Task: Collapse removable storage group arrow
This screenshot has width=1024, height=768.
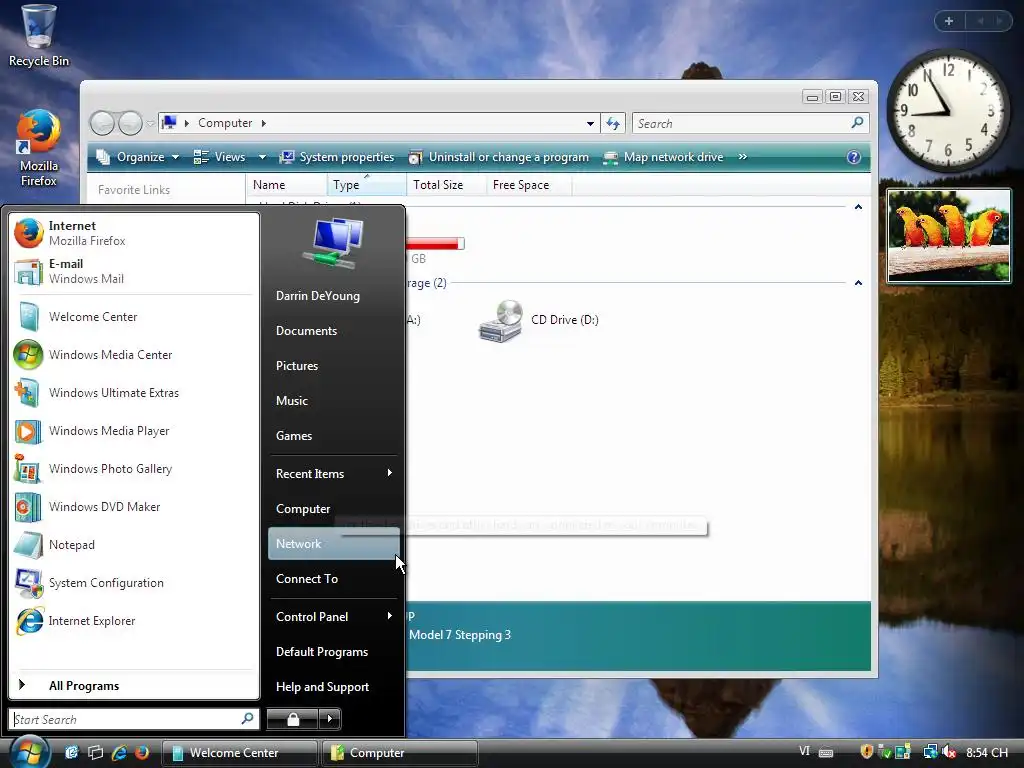Action: pyautogui.click(x=858, y=283)
